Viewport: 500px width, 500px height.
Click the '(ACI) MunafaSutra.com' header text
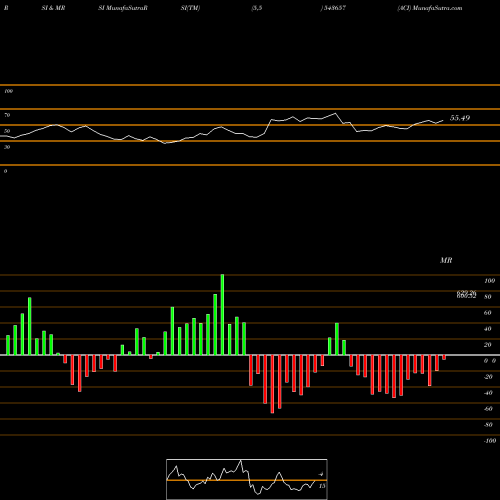point(430,8)
